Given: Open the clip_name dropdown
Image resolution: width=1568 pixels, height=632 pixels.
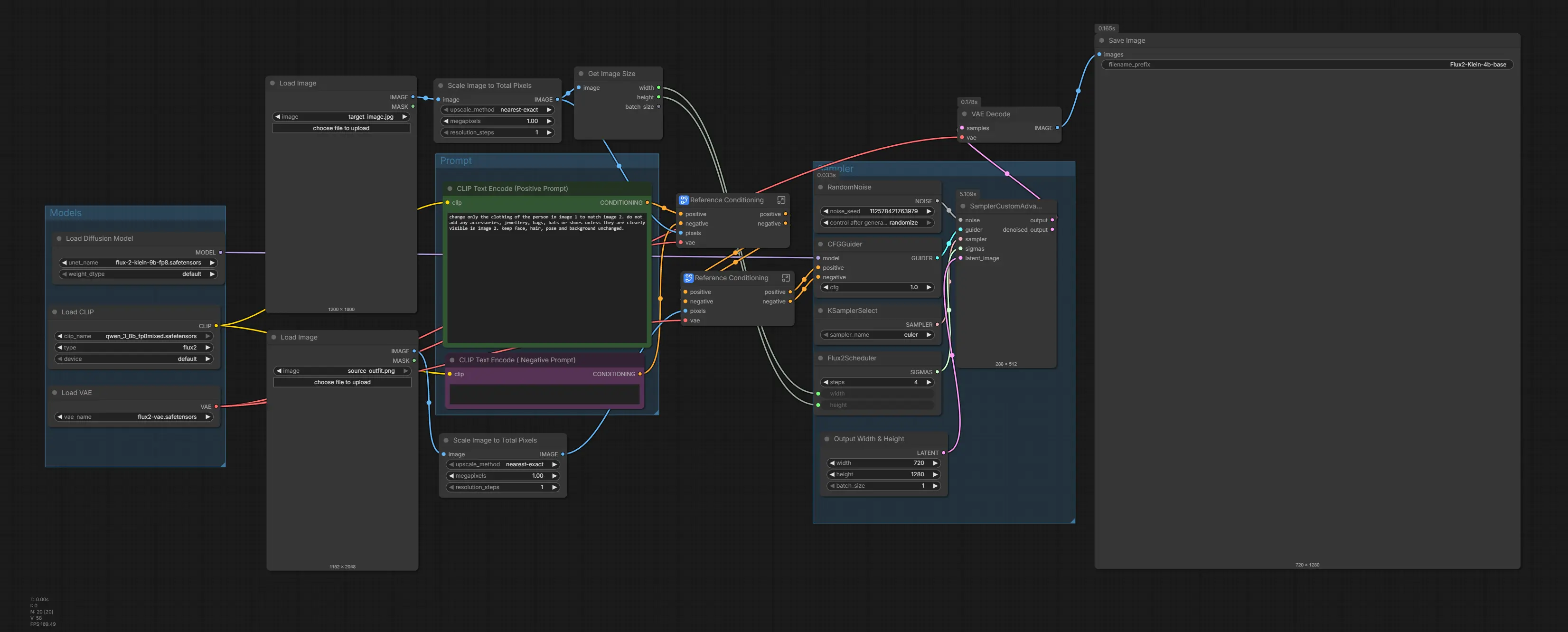Looking at the screenshot, I should pos(134,336).
